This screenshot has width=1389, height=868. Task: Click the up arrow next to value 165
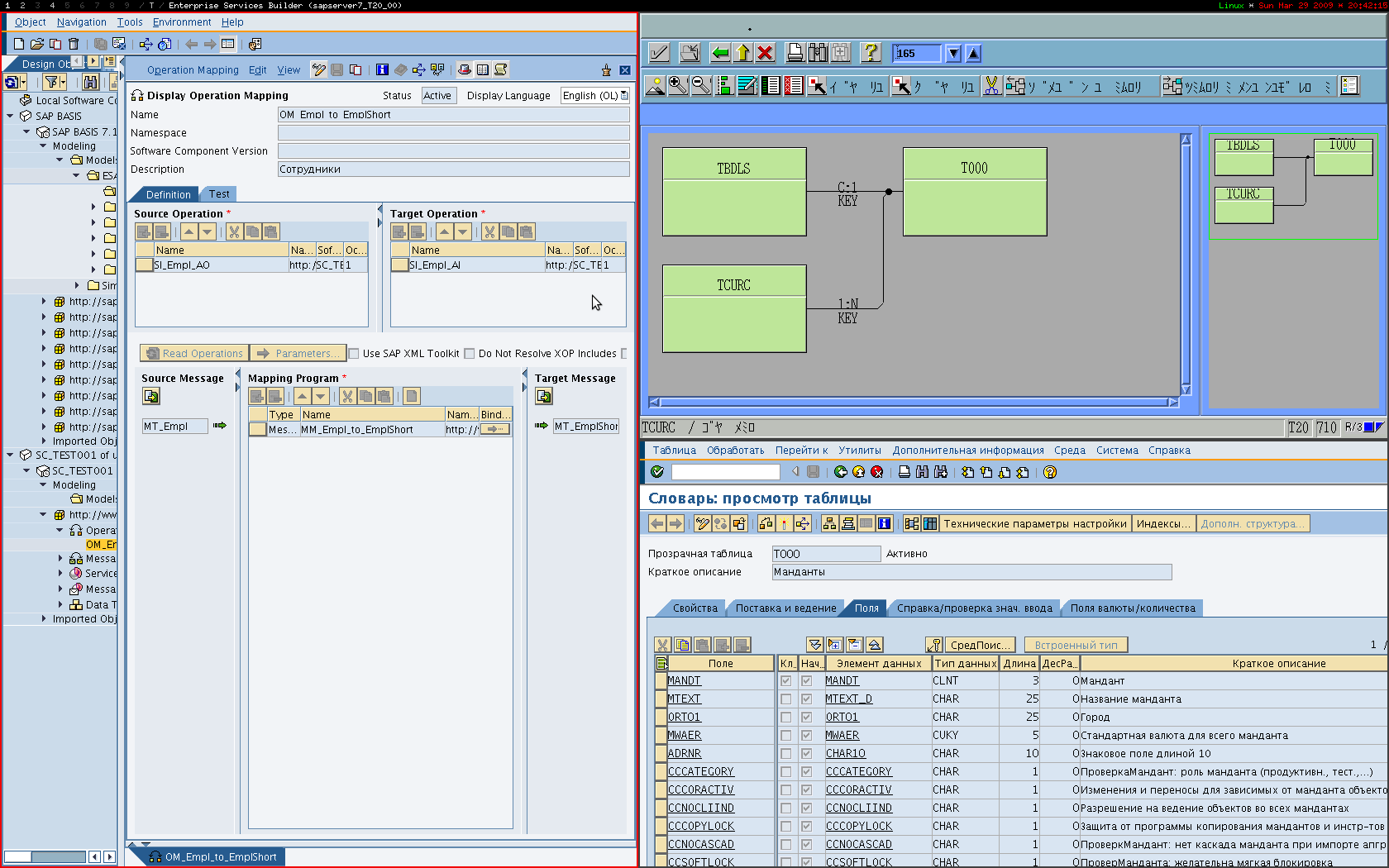(973, 53)
